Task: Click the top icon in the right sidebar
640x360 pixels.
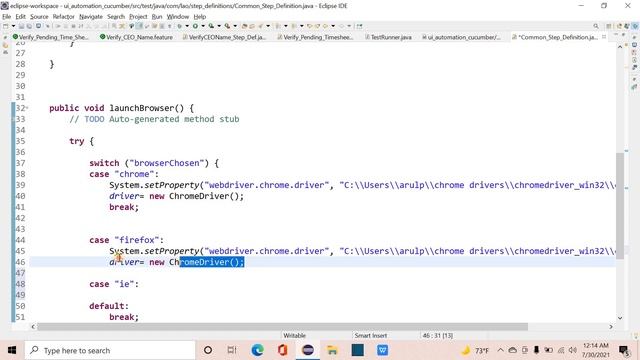Action: click(x=635, y=37)
